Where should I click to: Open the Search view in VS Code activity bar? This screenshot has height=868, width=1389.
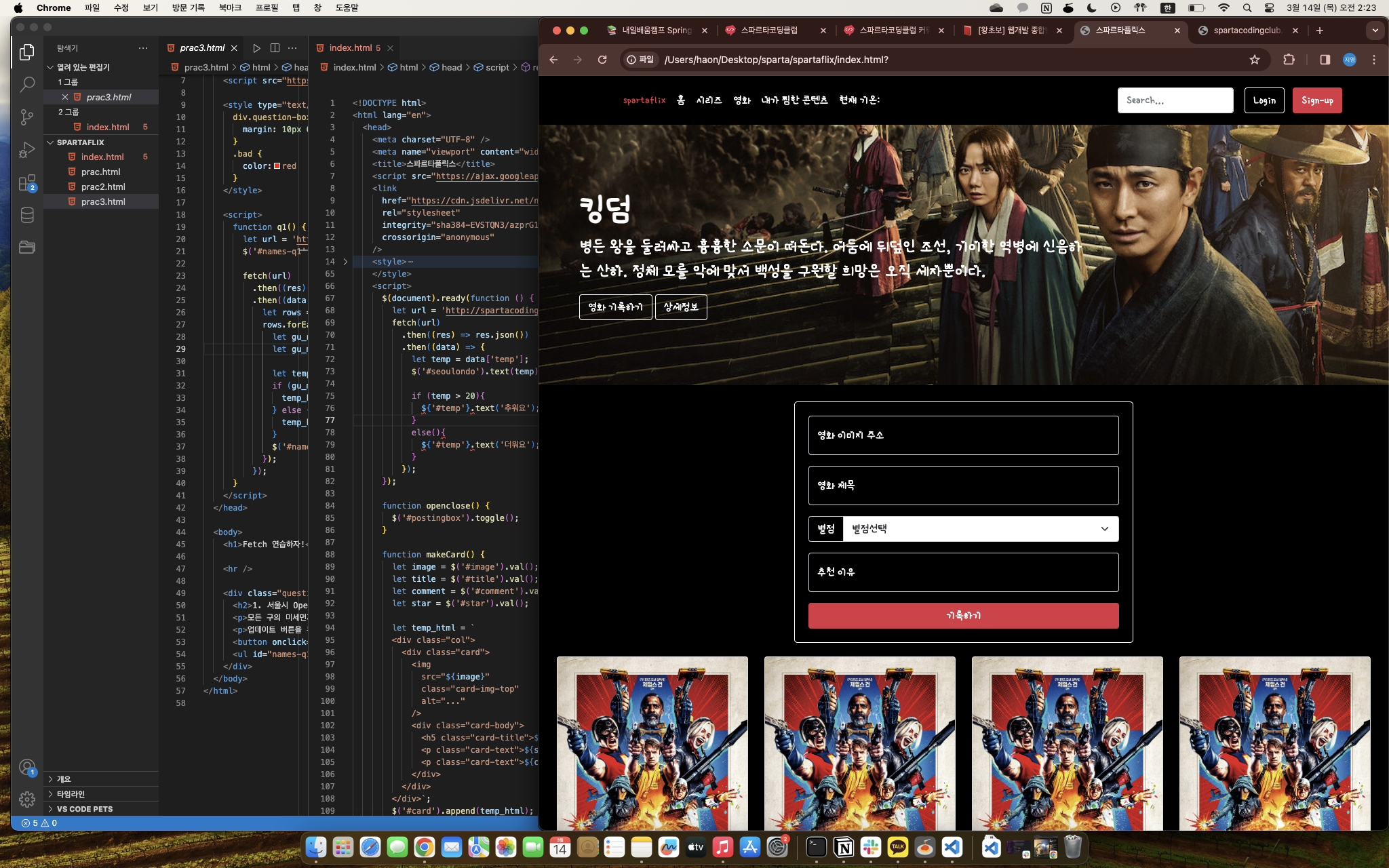coord(27,84)
